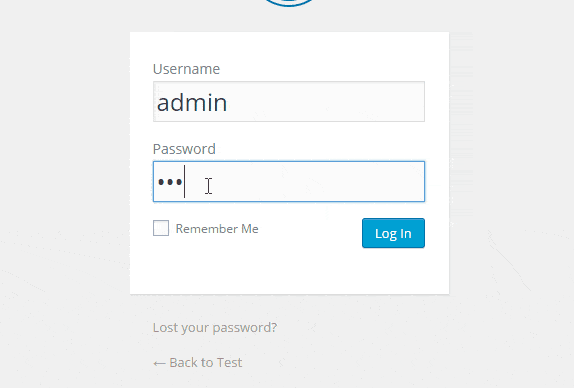
Task: Place cursor on the admin text
Action: pos(192,103)
